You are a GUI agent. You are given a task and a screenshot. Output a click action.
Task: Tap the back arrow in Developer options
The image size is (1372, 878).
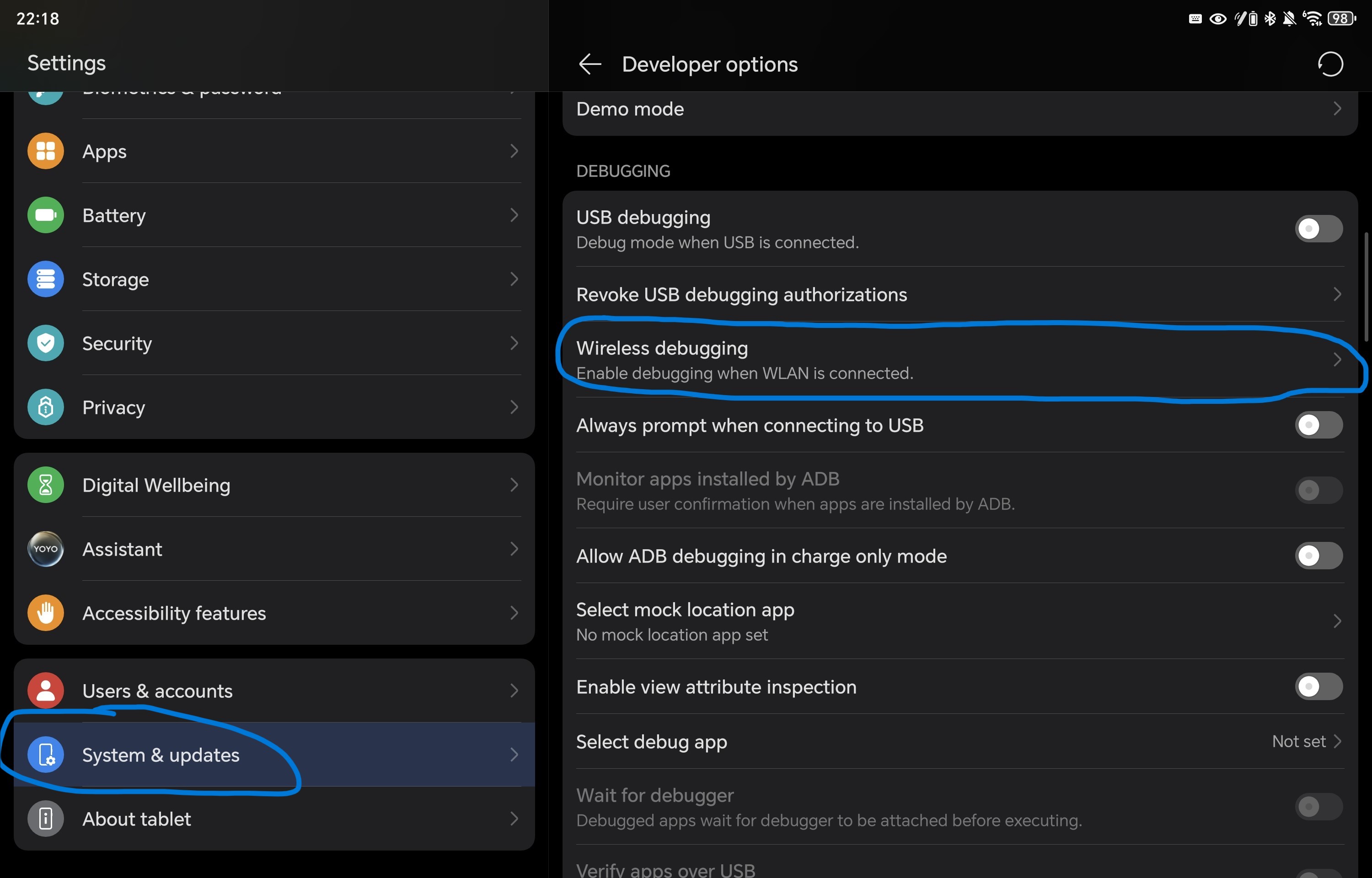[x=590, y=64]
